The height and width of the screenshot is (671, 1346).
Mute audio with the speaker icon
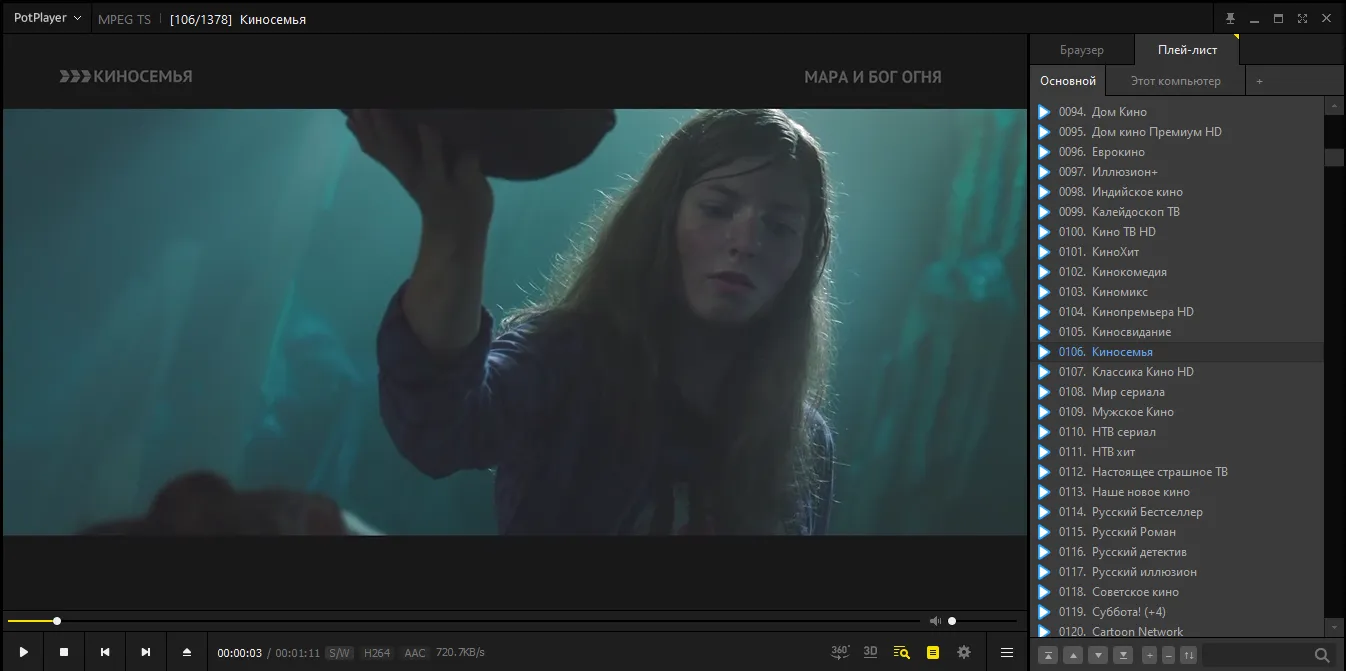935,621
